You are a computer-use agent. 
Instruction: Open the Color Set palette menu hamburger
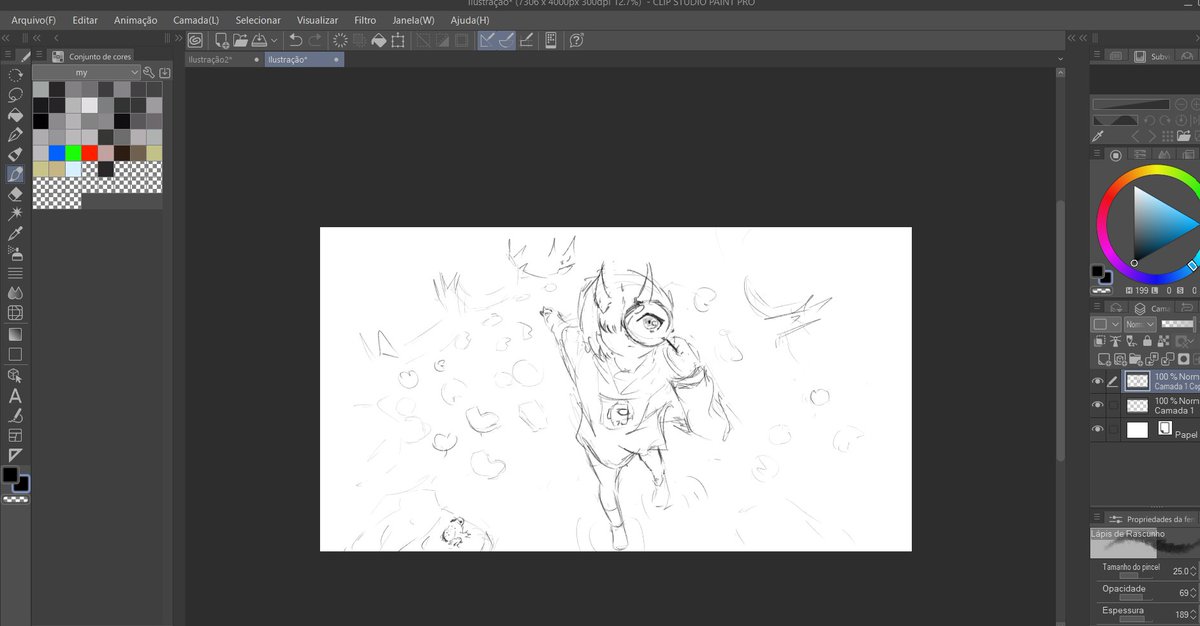(x=38, y=56)
